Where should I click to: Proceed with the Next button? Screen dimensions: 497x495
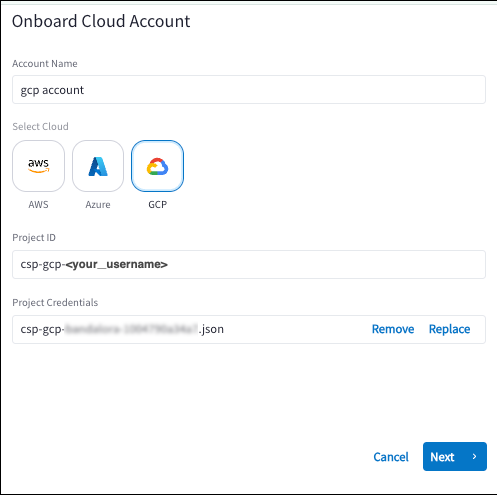[455, 456]
